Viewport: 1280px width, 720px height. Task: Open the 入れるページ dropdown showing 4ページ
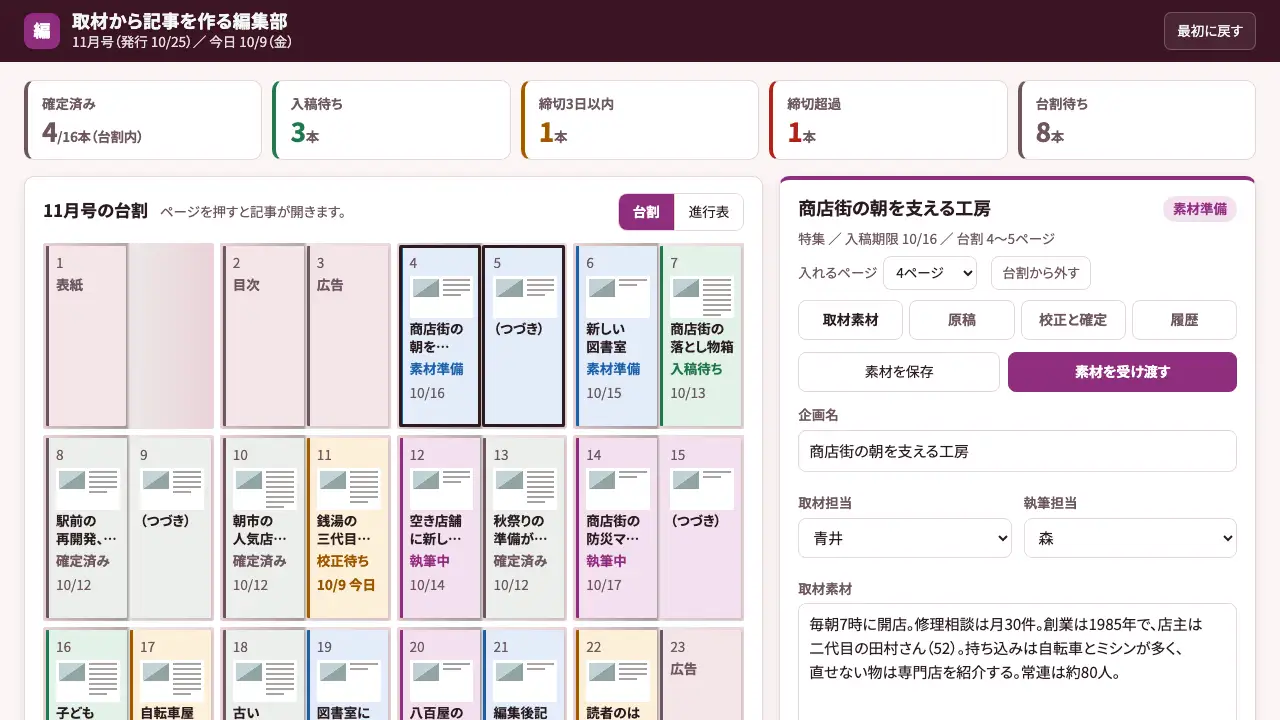[x=930, y=272]
